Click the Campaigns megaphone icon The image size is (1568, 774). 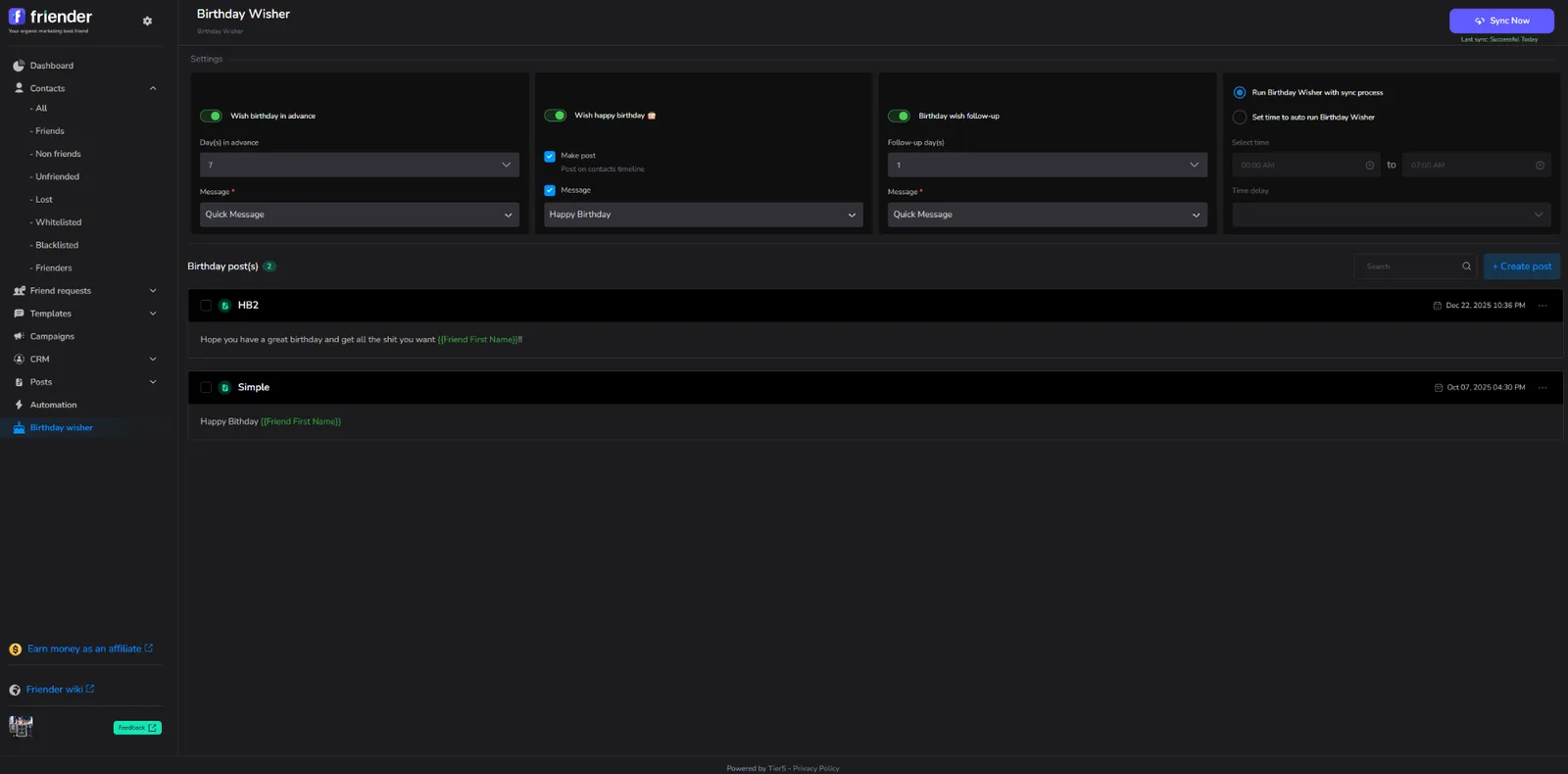(x=19, y=336)
